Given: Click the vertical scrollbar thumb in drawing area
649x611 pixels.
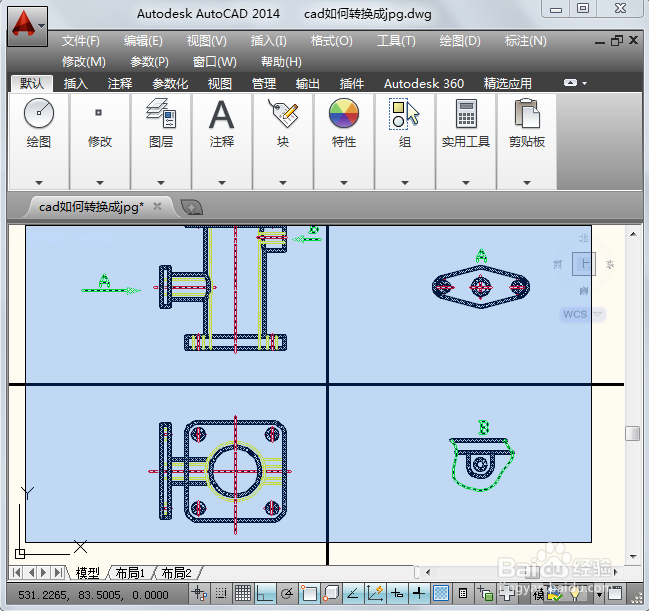Looking at the screenshot, I should [632, 433].
